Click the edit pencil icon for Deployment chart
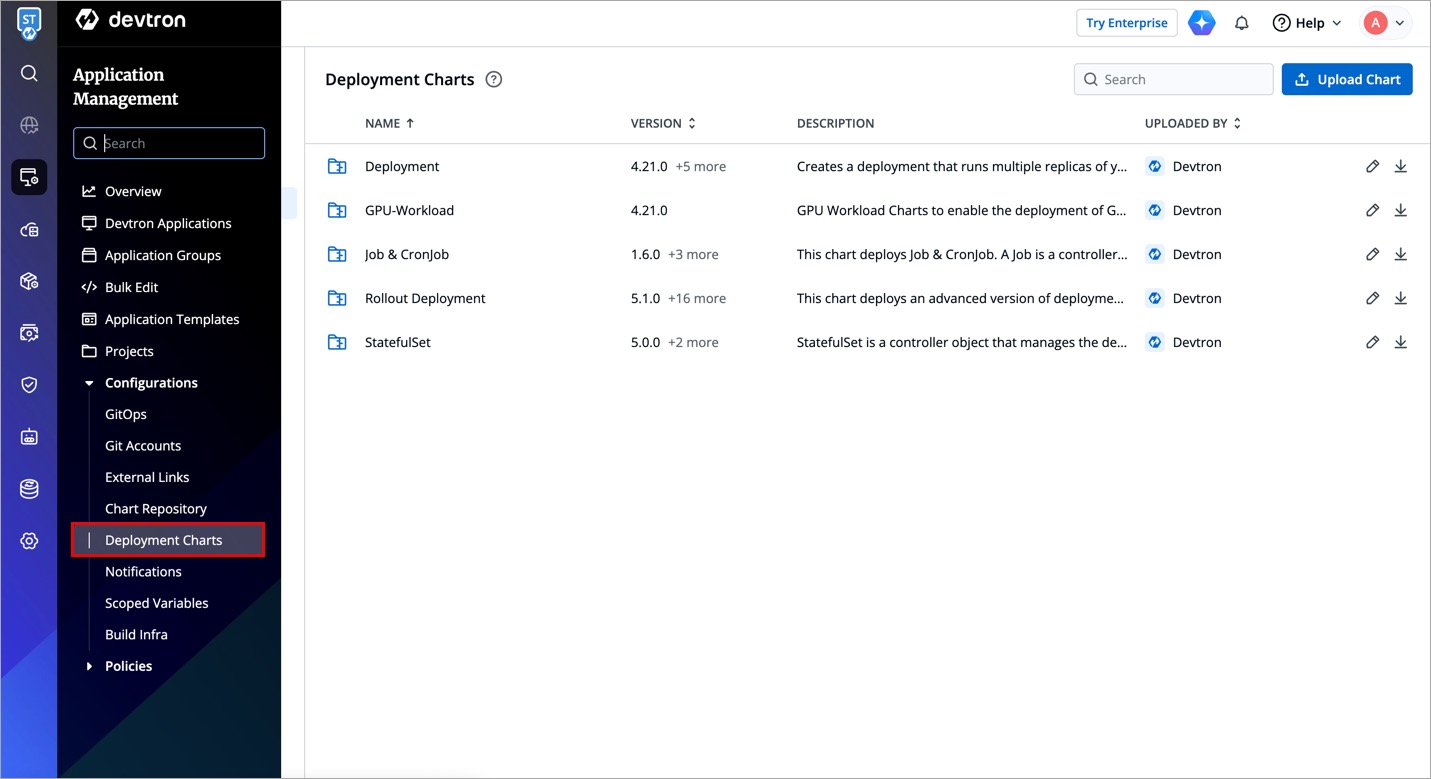Screen dimensions: 1431x779 [x=1372, y=167]
